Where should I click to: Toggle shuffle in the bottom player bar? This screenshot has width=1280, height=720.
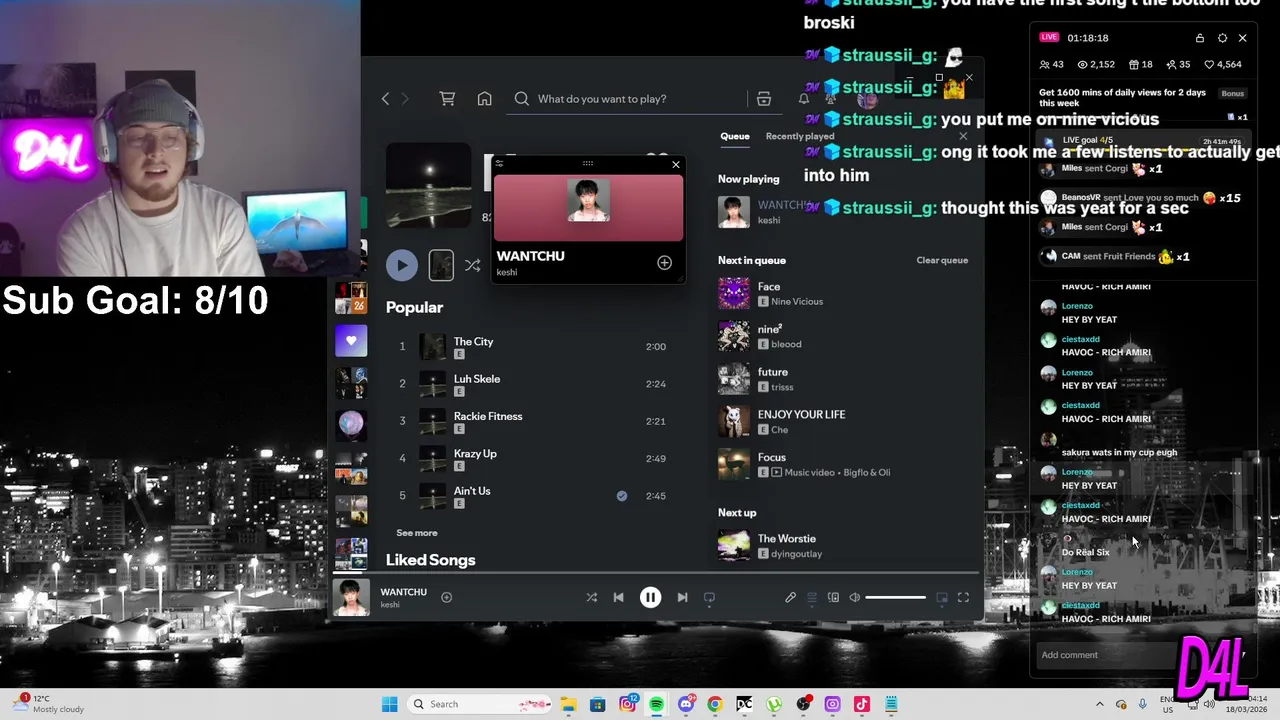coord(591,597)
